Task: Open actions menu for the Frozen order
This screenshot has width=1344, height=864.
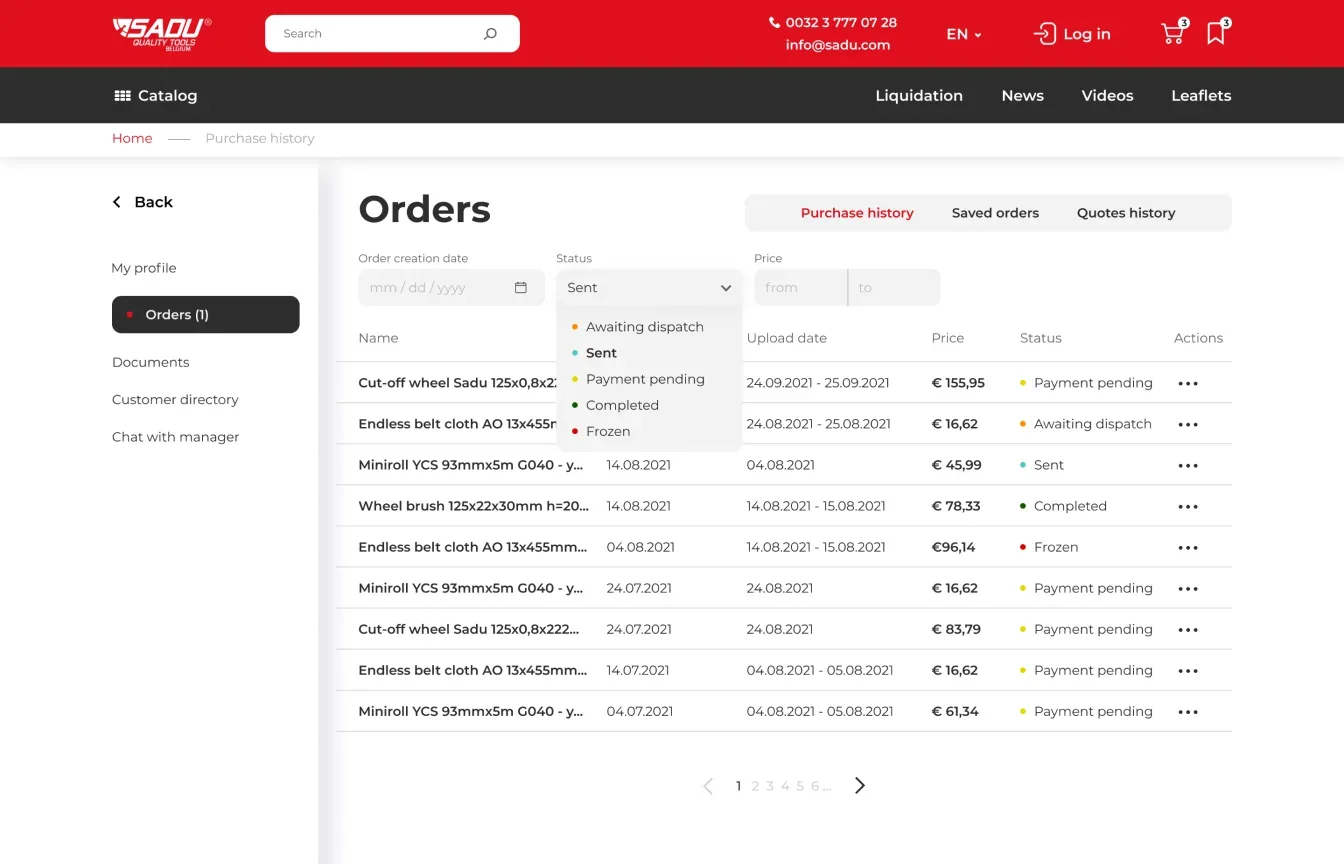Action: click(1188, 547)
